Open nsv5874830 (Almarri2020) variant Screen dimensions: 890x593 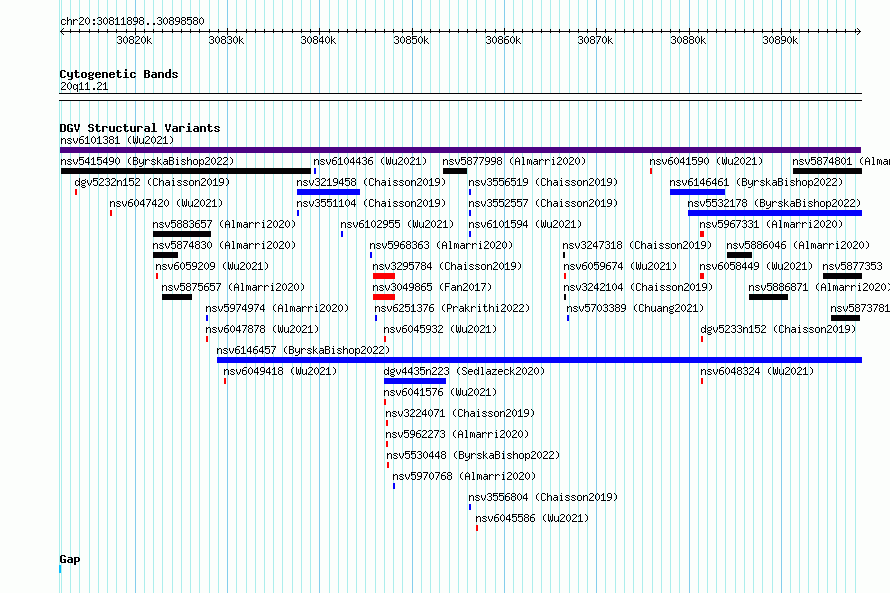(x=224, y=245)
